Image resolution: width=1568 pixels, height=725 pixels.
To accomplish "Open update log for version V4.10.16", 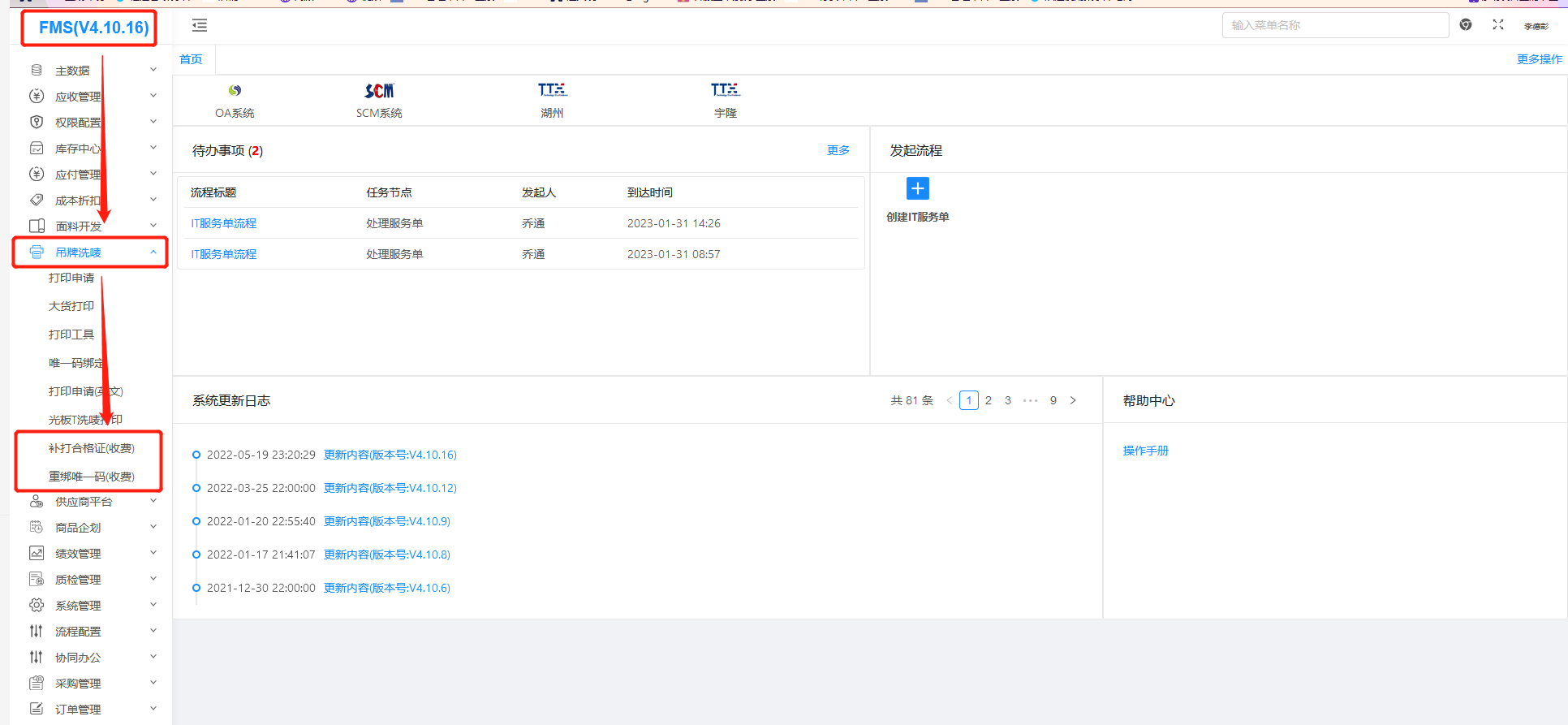I will point(390,455).
